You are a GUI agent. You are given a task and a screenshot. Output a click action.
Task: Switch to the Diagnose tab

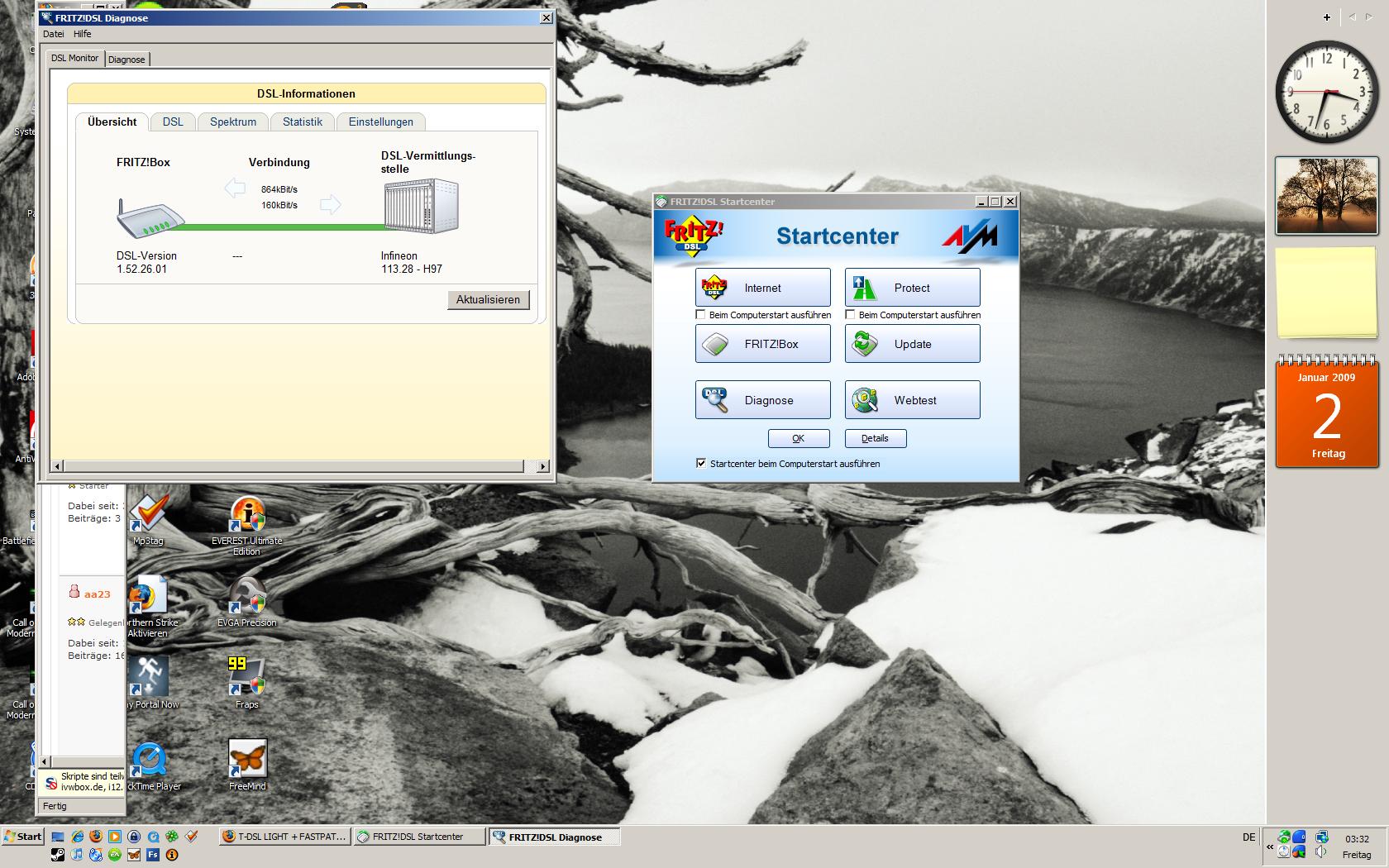click(126, 60)
